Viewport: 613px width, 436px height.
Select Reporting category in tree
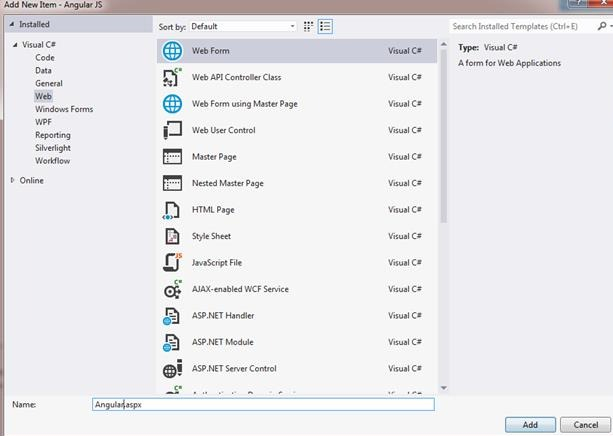[x=53, y=135]
